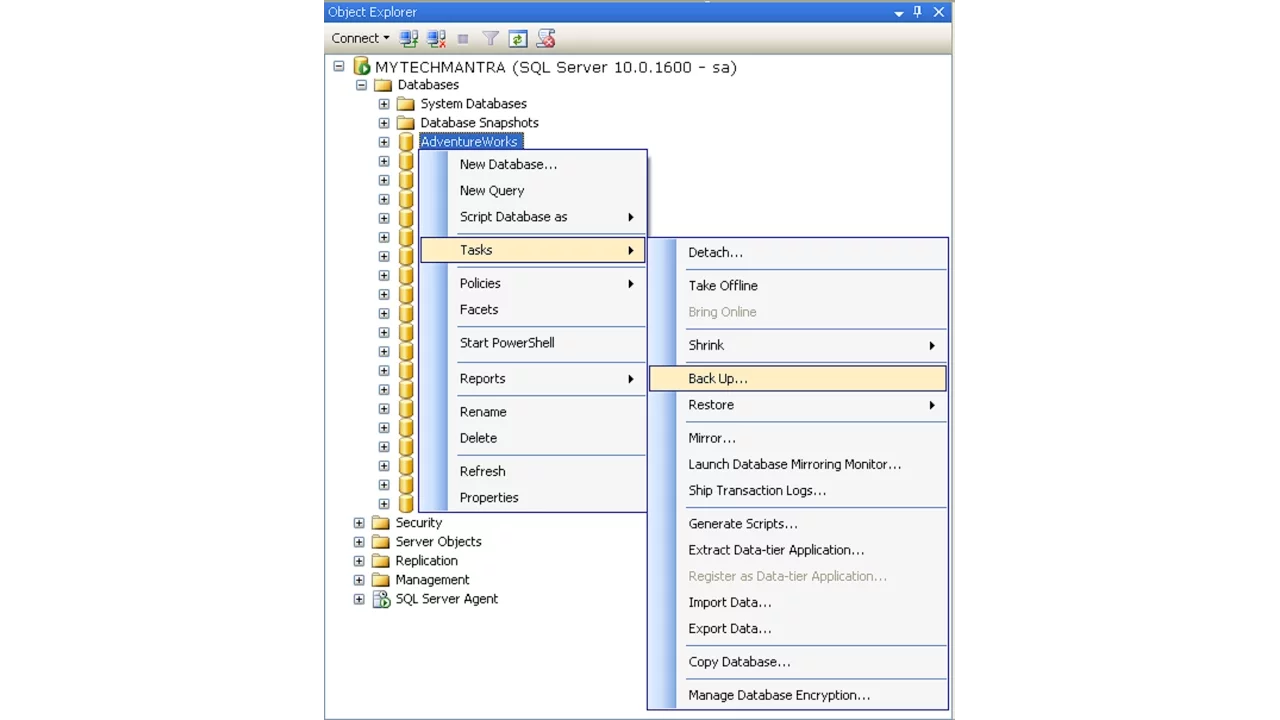
Task: Choose New Query from context menu
Action: pyautogui.click(x=533, y=190)
